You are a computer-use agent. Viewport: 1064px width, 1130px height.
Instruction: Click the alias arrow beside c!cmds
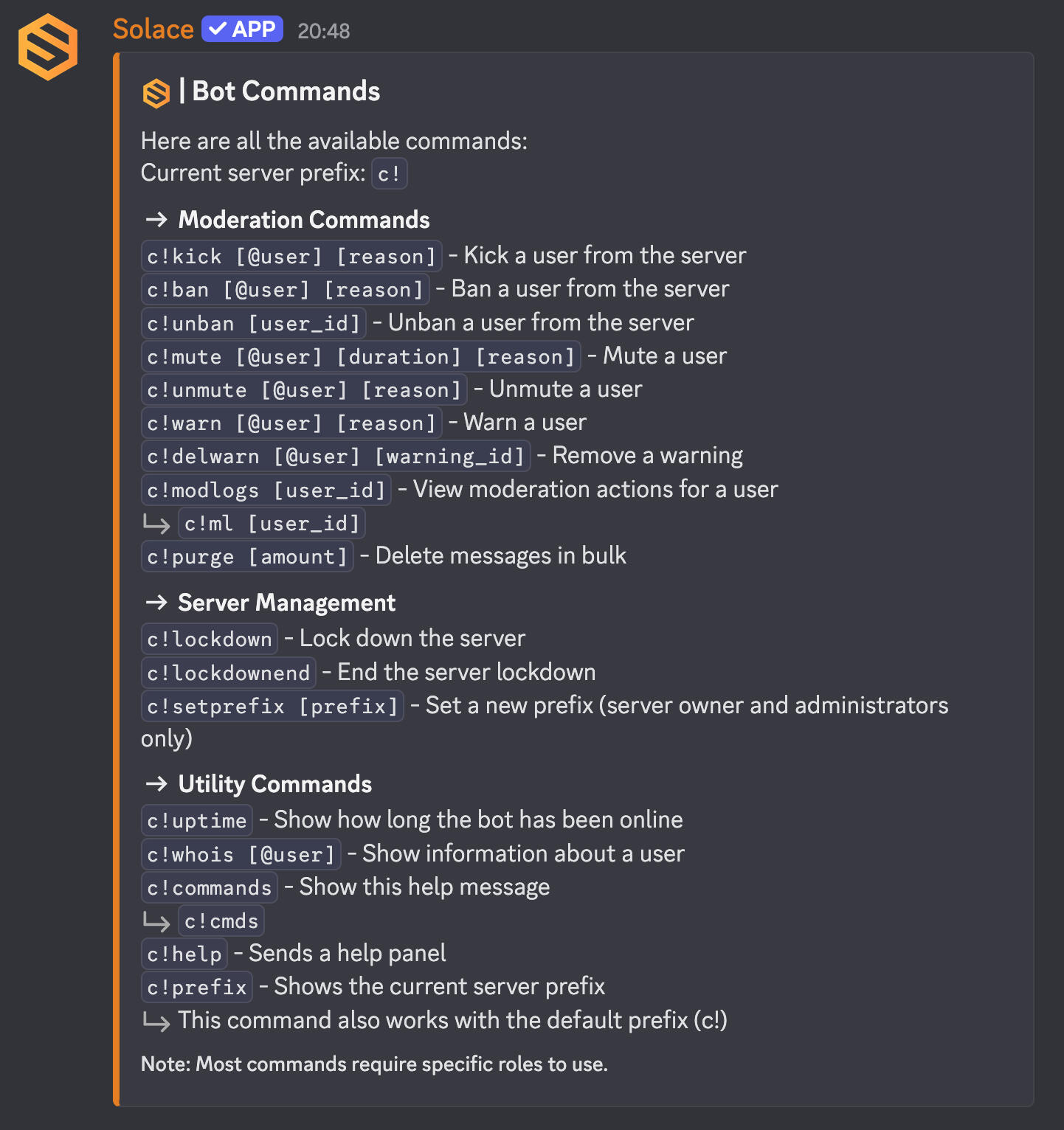pyautogui.click(x=156, y=921)
